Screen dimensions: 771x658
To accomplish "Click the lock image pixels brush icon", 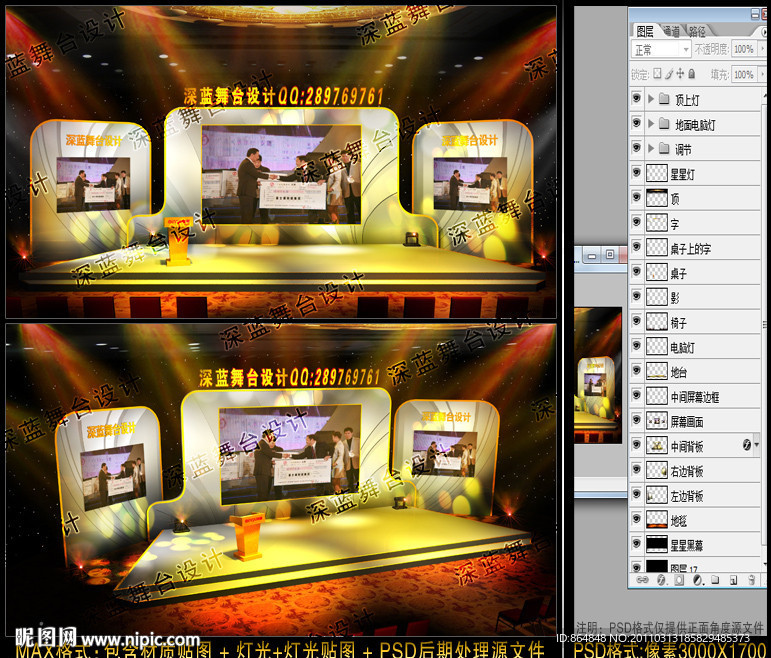I will (x=669, y=74).
